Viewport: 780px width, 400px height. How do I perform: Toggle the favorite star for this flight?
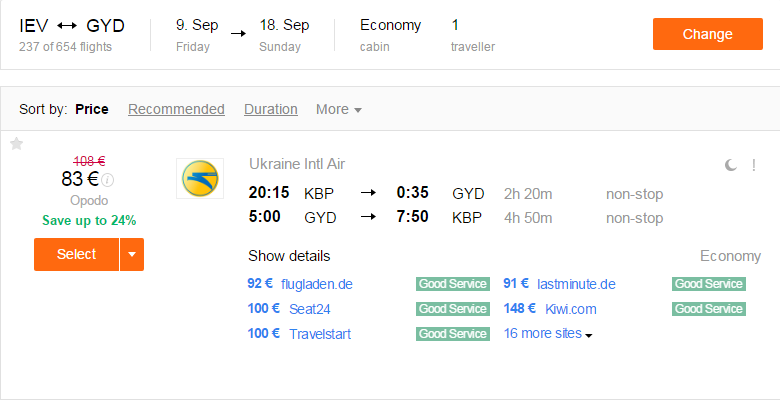tap(16, 144)
